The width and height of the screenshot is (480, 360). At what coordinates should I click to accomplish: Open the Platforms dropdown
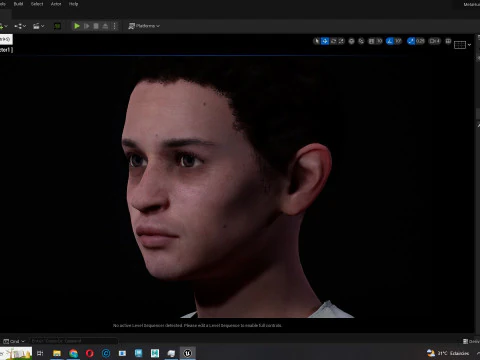144,26
